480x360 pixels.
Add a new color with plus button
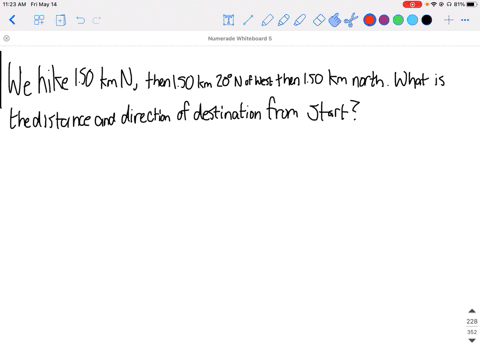pyautogui.click(x=449, y=20)
